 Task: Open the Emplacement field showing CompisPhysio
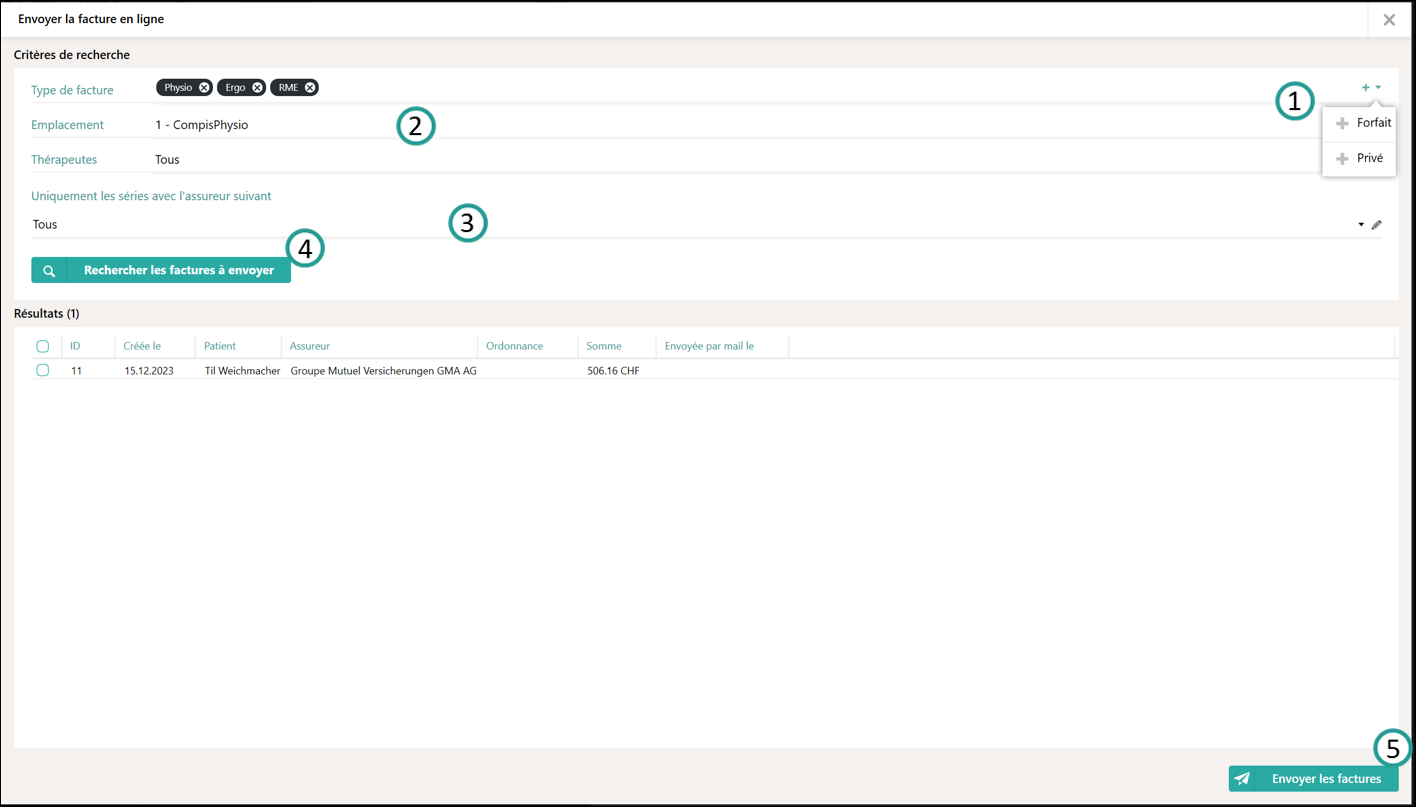tap(202, 125)
